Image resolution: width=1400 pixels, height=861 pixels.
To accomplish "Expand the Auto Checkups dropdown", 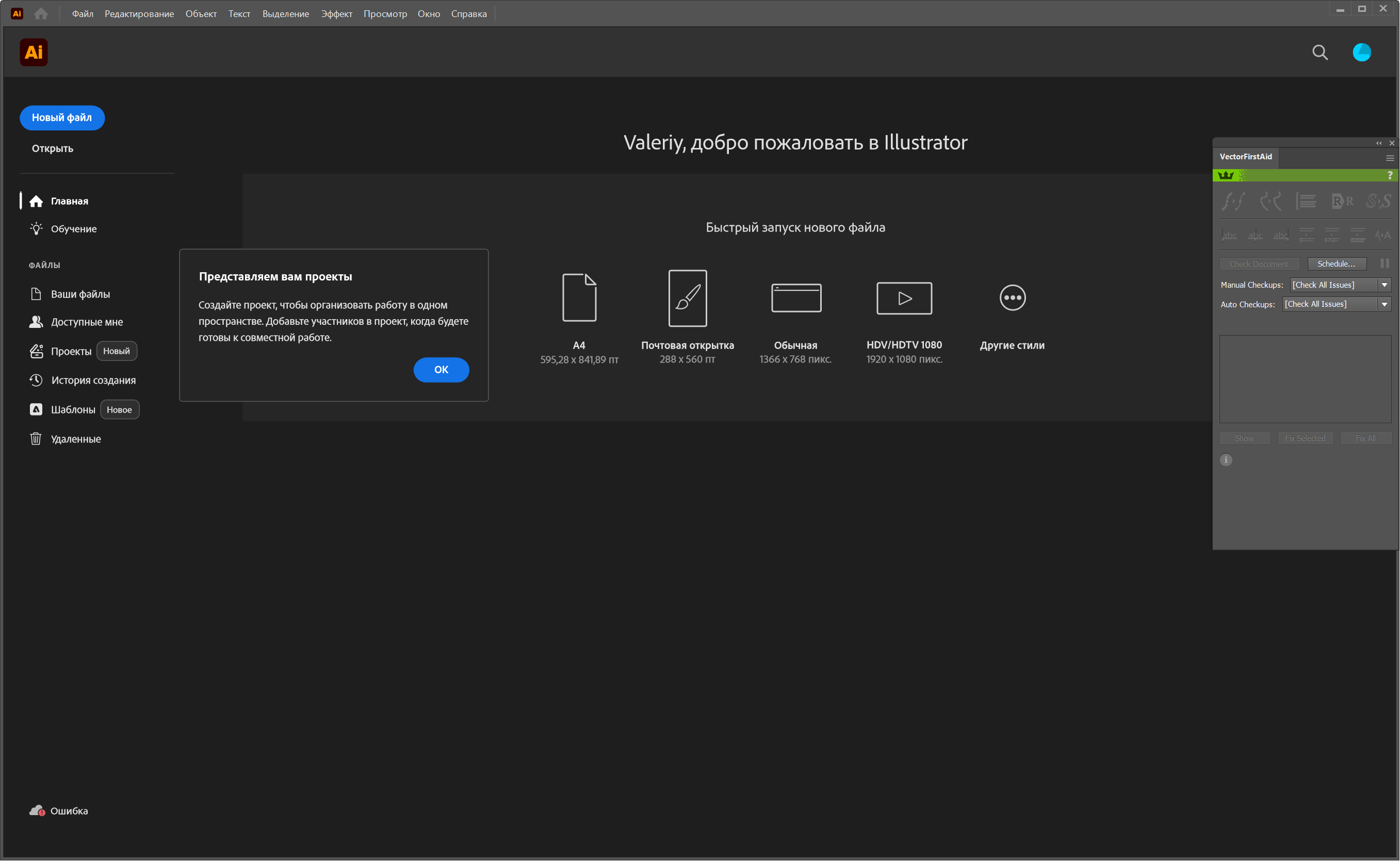I will tap(1383, 304).
